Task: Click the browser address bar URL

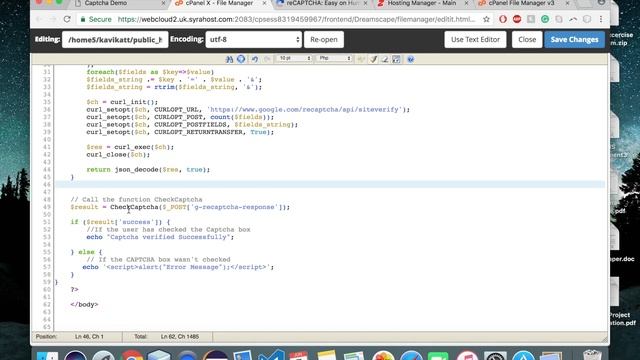Action: tap(296, 19)
